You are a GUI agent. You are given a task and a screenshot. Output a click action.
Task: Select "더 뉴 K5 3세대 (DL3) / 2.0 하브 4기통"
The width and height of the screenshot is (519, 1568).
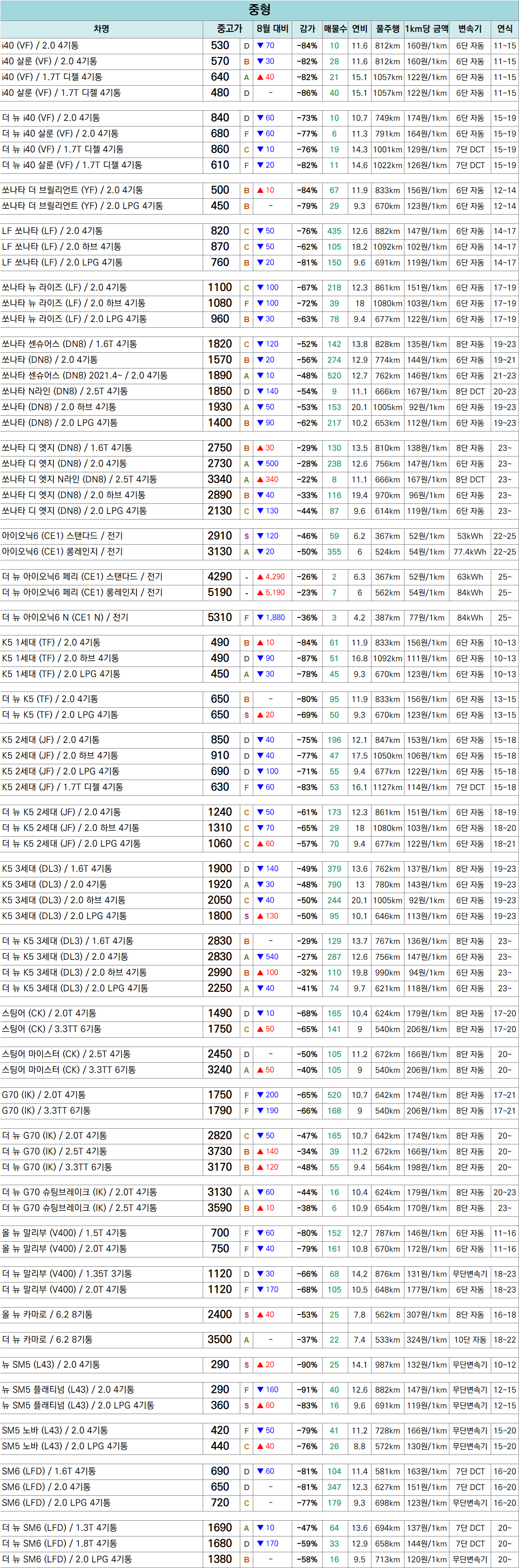click(74, 973)
